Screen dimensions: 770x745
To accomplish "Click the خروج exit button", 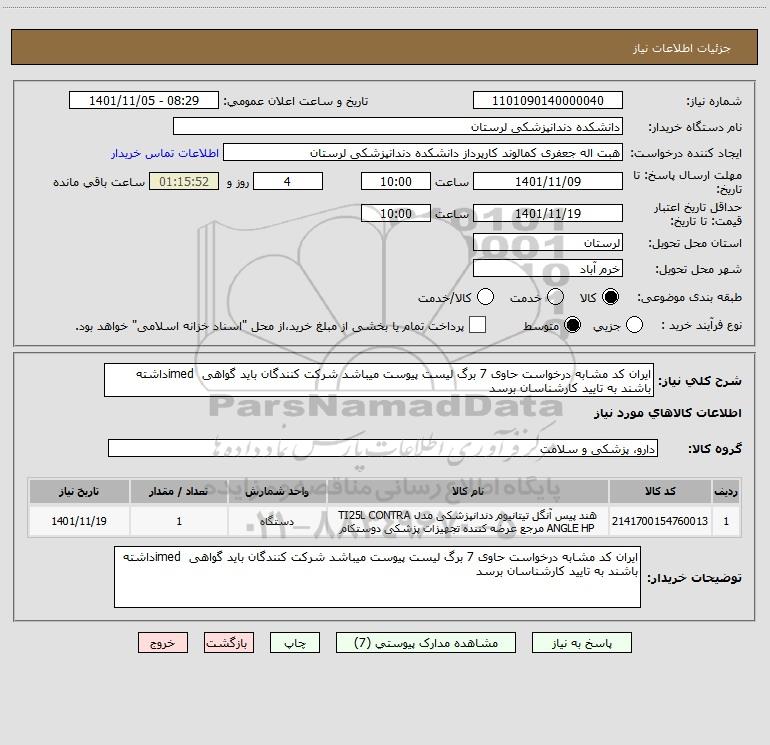I will (x=163, y=643).
